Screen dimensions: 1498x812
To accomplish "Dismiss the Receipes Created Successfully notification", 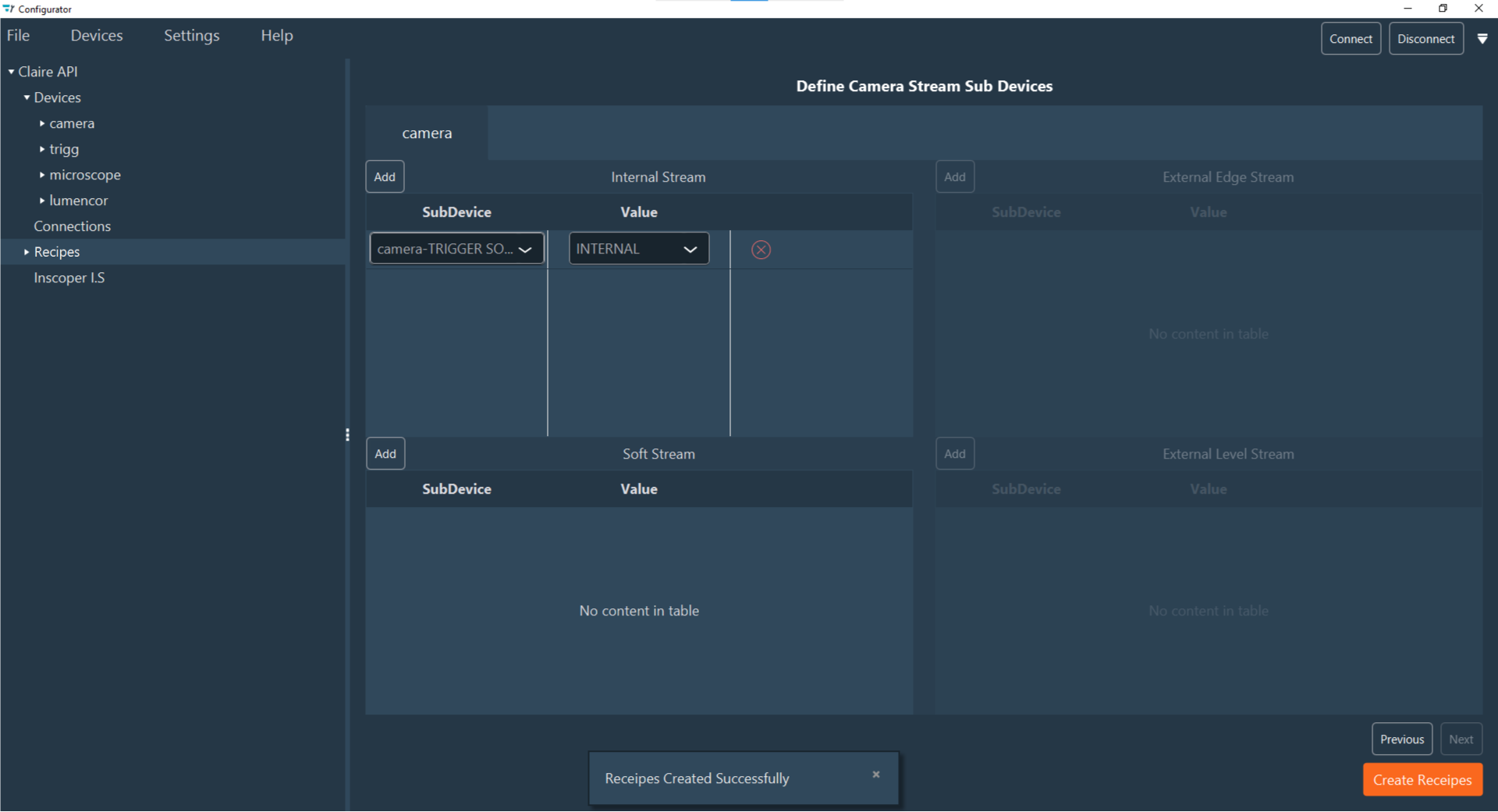I will (875, 775).
